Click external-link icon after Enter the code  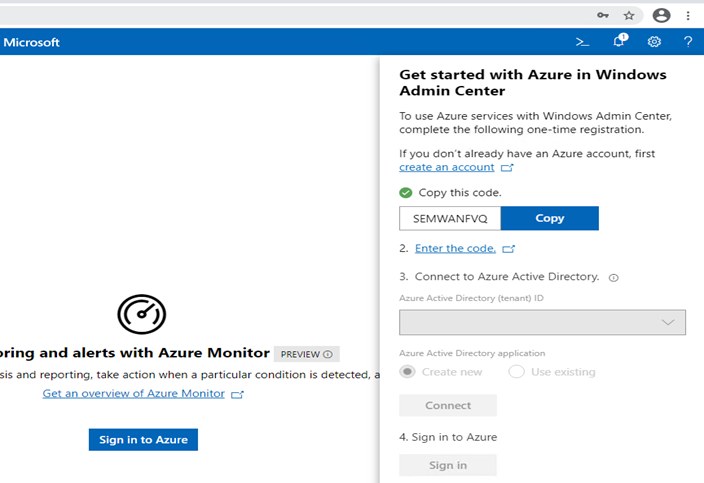pyautogui.click(x=508, y=249)
